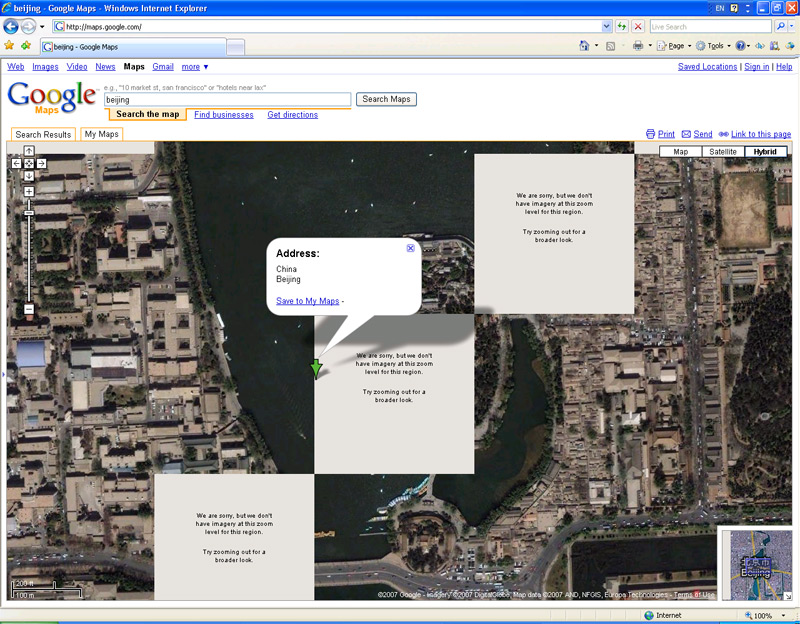Click the Home toolbar icon
800x624 pixels.
coord(584,46)
